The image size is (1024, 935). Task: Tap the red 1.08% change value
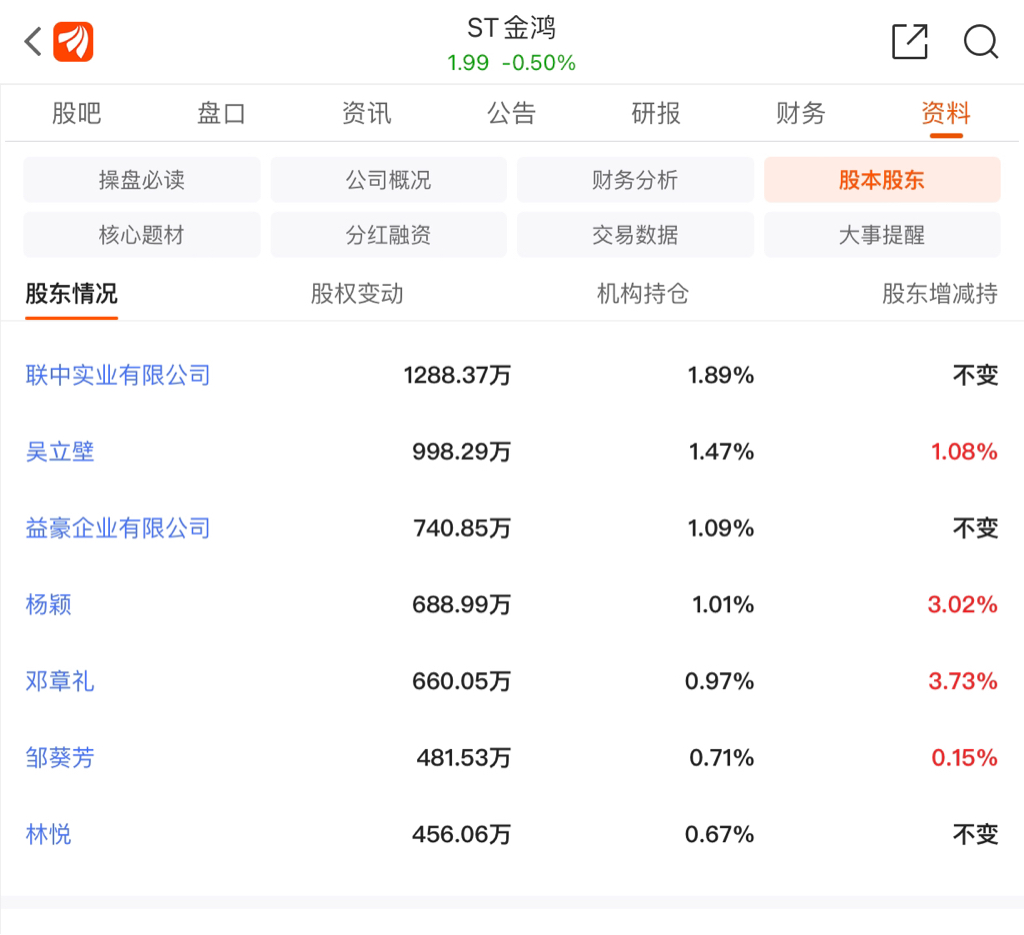click(x=965, y=452)
